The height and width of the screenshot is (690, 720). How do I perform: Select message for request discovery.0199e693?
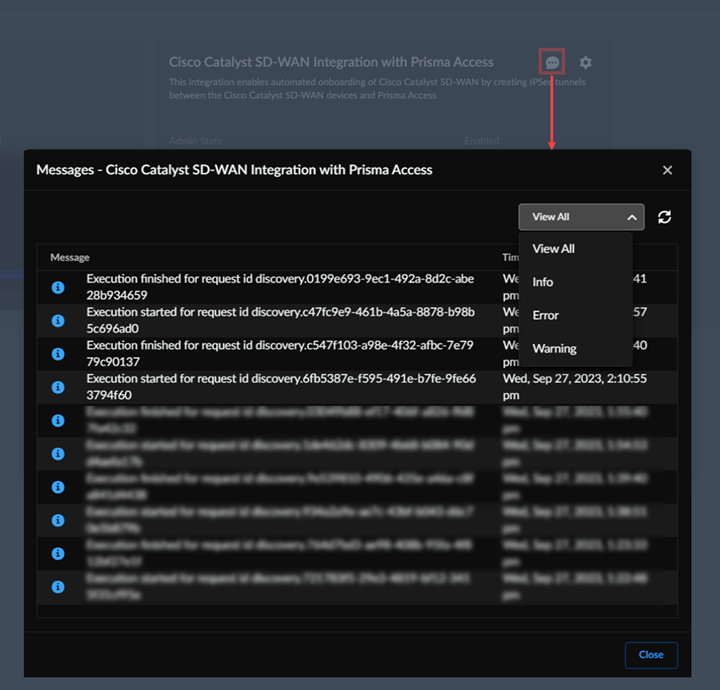(x=280, y=287)
